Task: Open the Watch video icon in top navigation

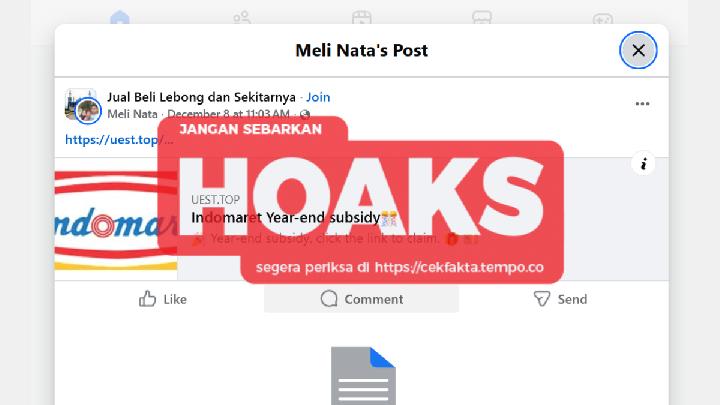Action: [x=362, y=17]
